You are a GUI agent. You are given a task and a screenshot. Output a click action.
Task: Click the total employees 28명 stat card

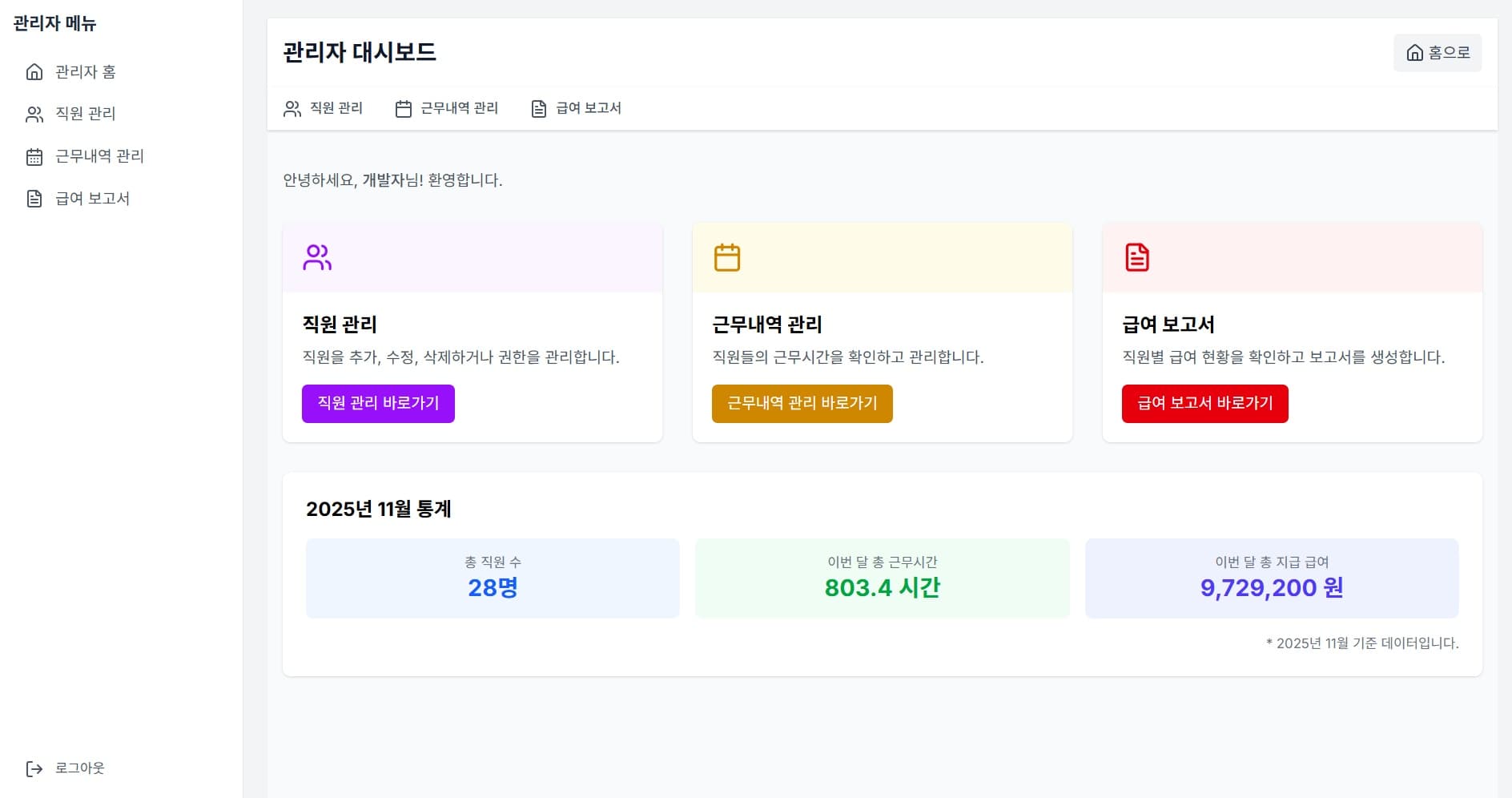pyautogui.click(x=493, y=578)
